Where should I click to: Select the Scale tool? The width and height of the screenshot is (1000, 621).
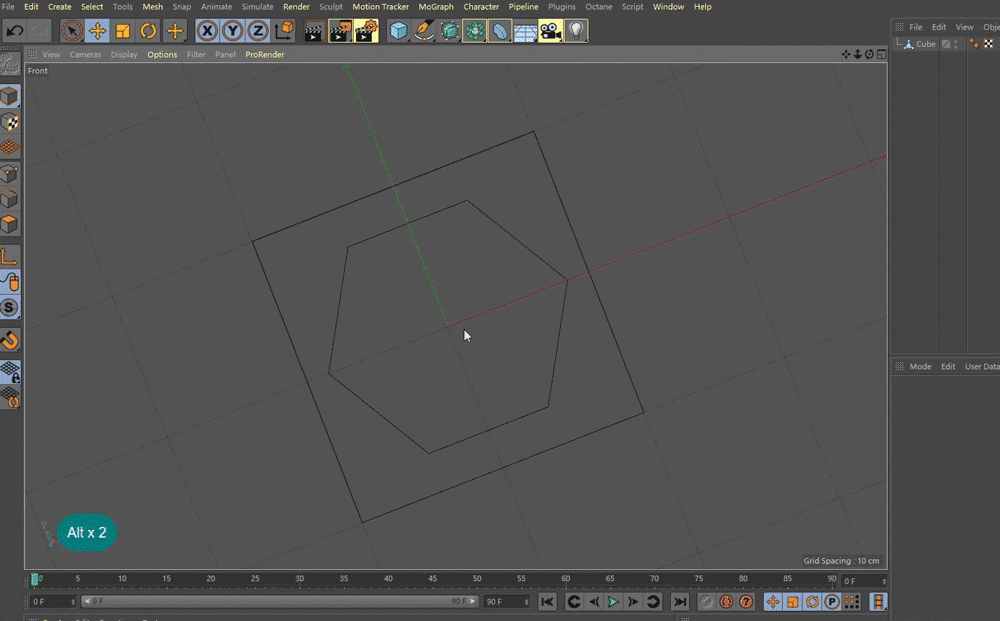tap(122, 31)
